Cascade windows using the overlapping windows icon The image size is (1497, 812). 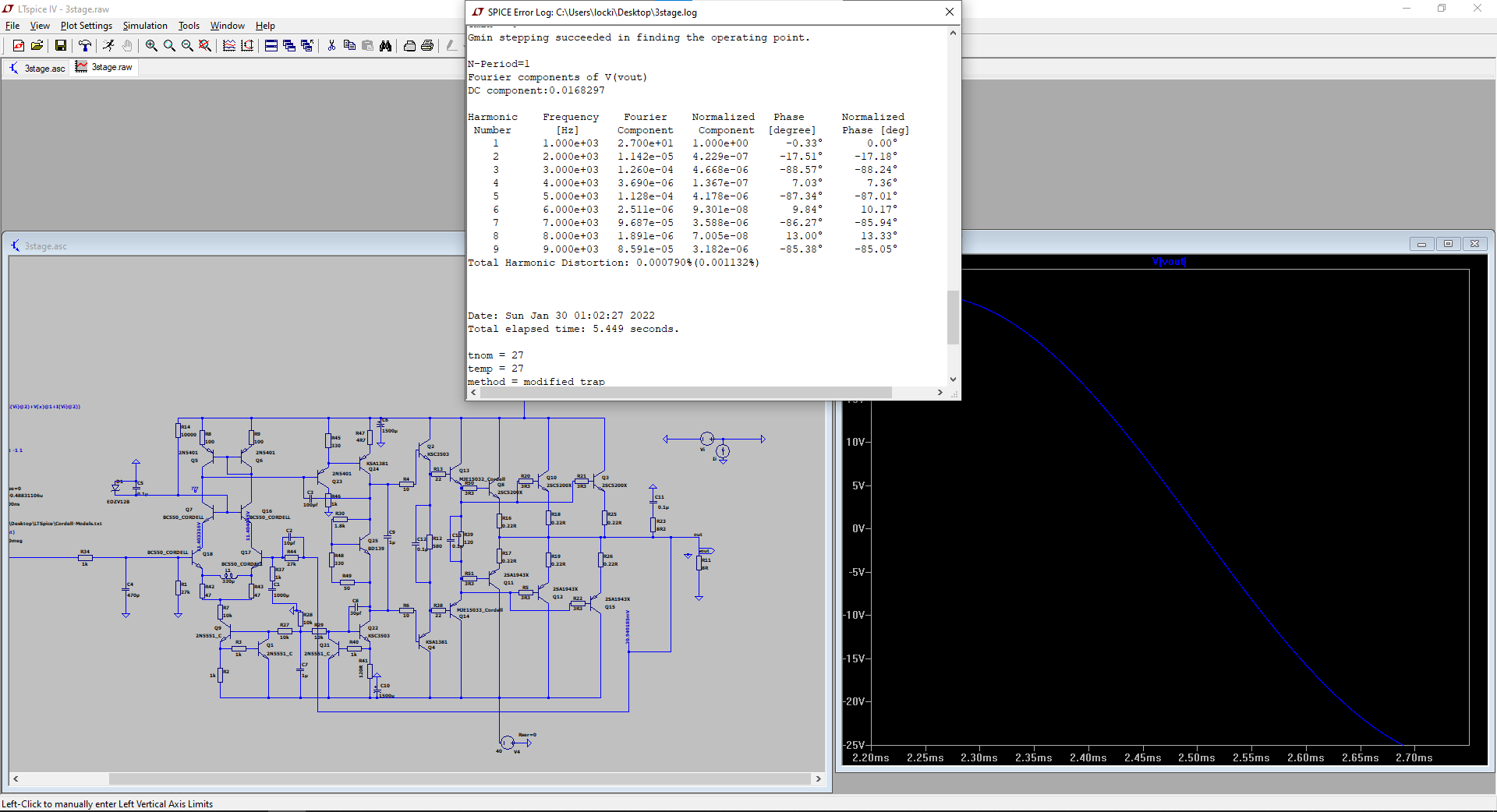[289, 46]
